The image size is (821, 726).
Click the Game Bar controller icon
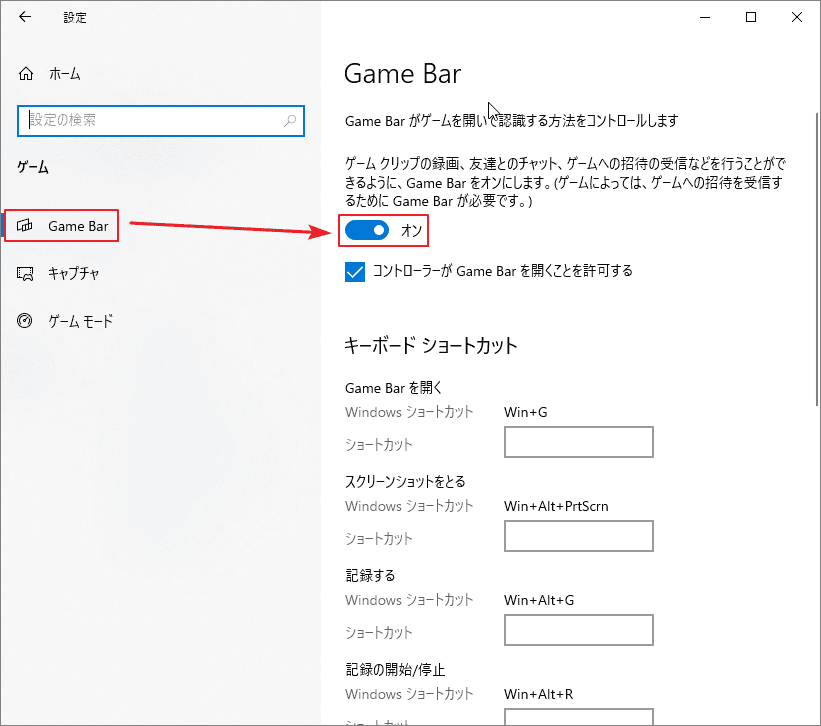pos(24,225)
